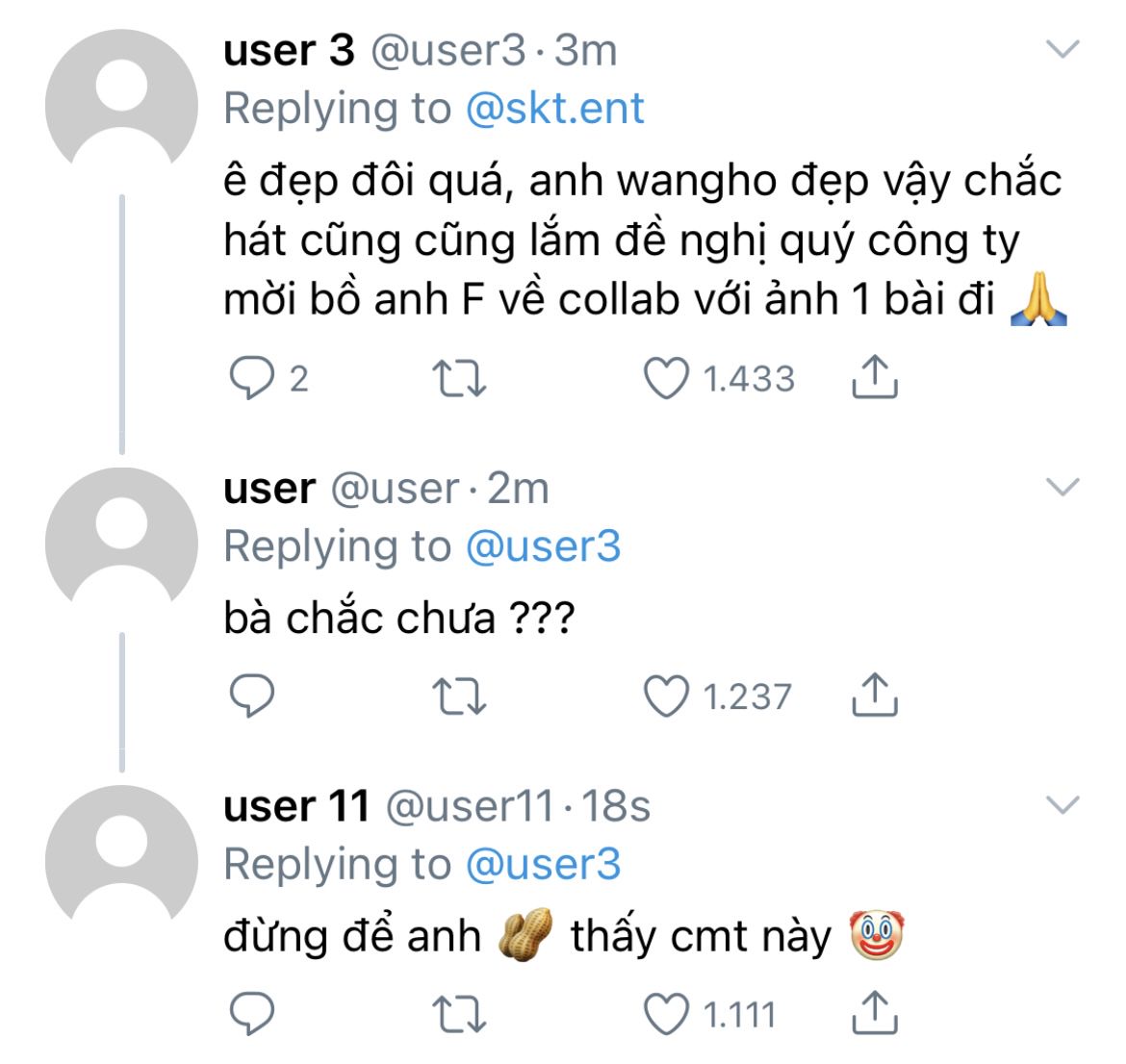
Task: Retweet the 'bà chắc chưa ???' tweet
Action: (459, 697)
